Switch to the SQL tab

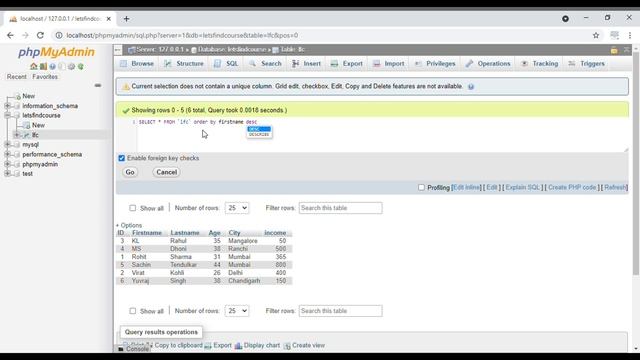tap(226, 64)
